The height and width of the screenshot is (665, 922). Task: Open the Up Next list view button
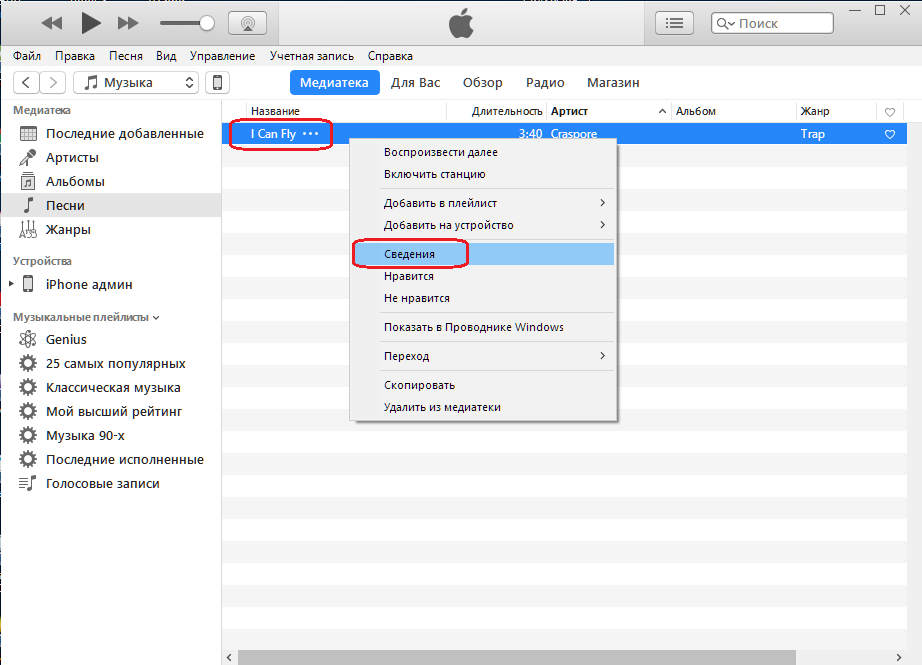[674, 24]
